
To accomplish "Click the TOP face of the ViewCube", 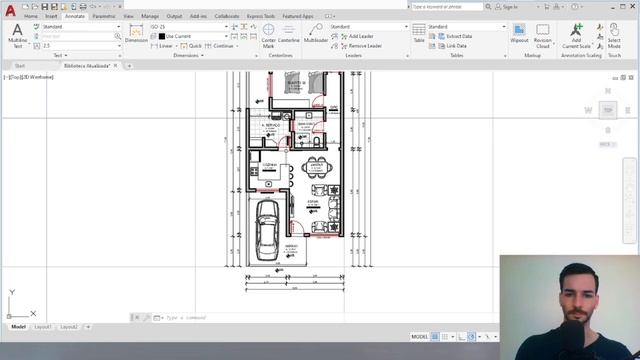I will pos(608,110).
